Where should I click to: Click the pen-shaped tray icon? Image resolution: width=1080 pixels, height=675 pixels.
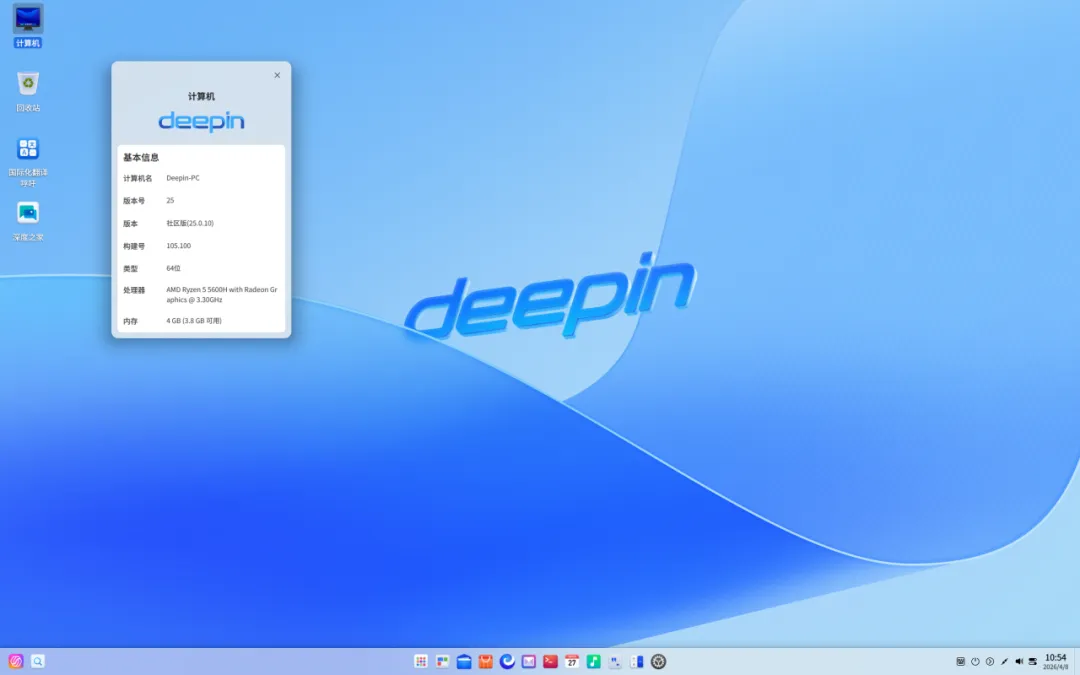pyautogui.click(x=1004, y=661)
